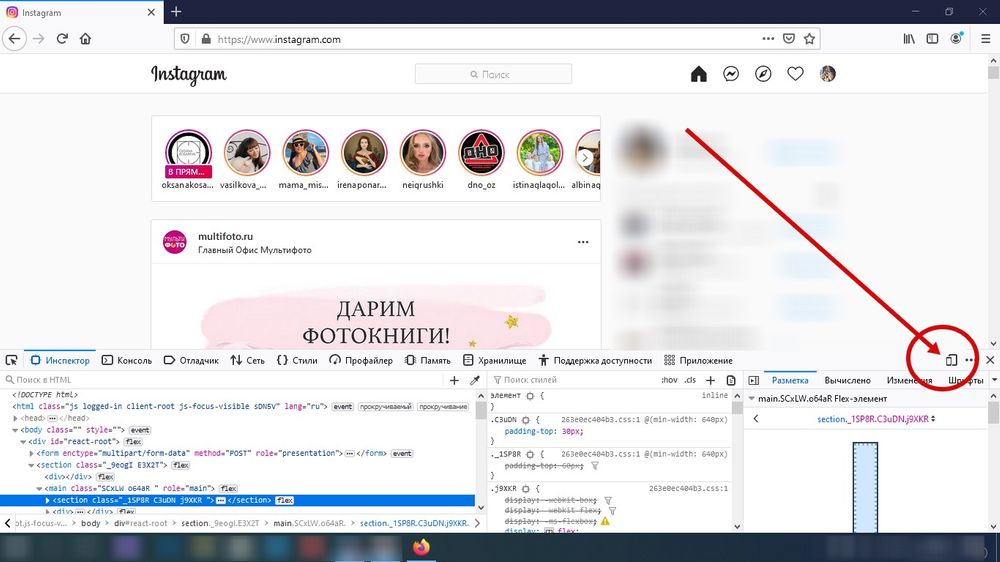Bookmark this page with the star icon
The height and width of the screenshot is (562, 1000).
[809, 39]
